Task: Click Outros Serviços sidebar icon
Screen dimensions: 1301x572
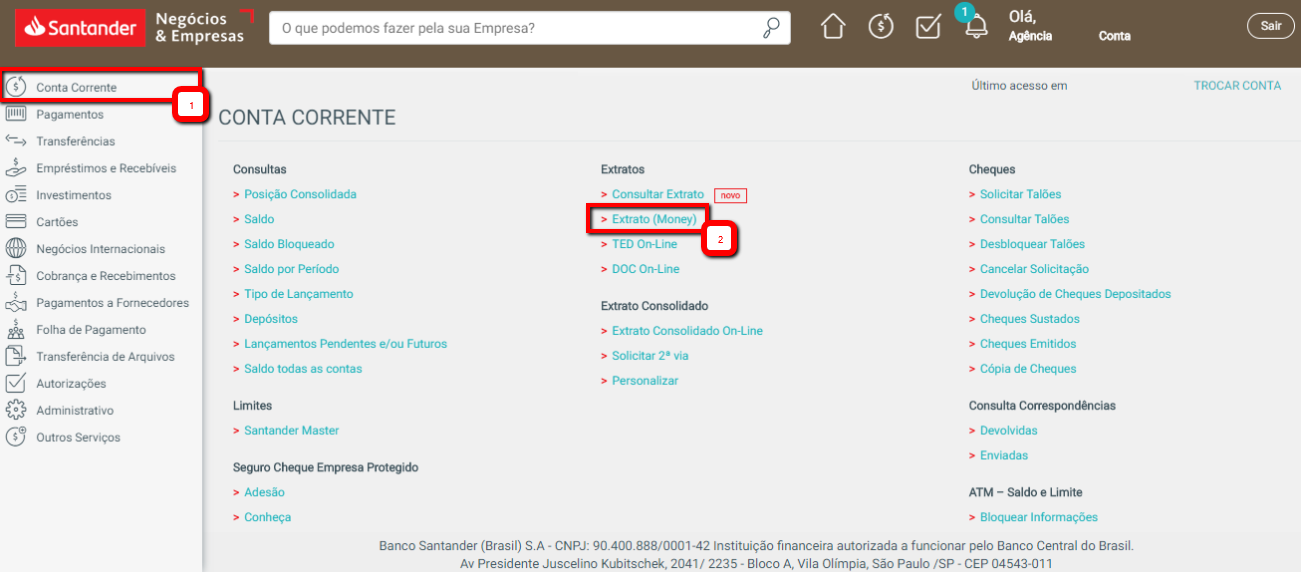Action: point(16,438)
